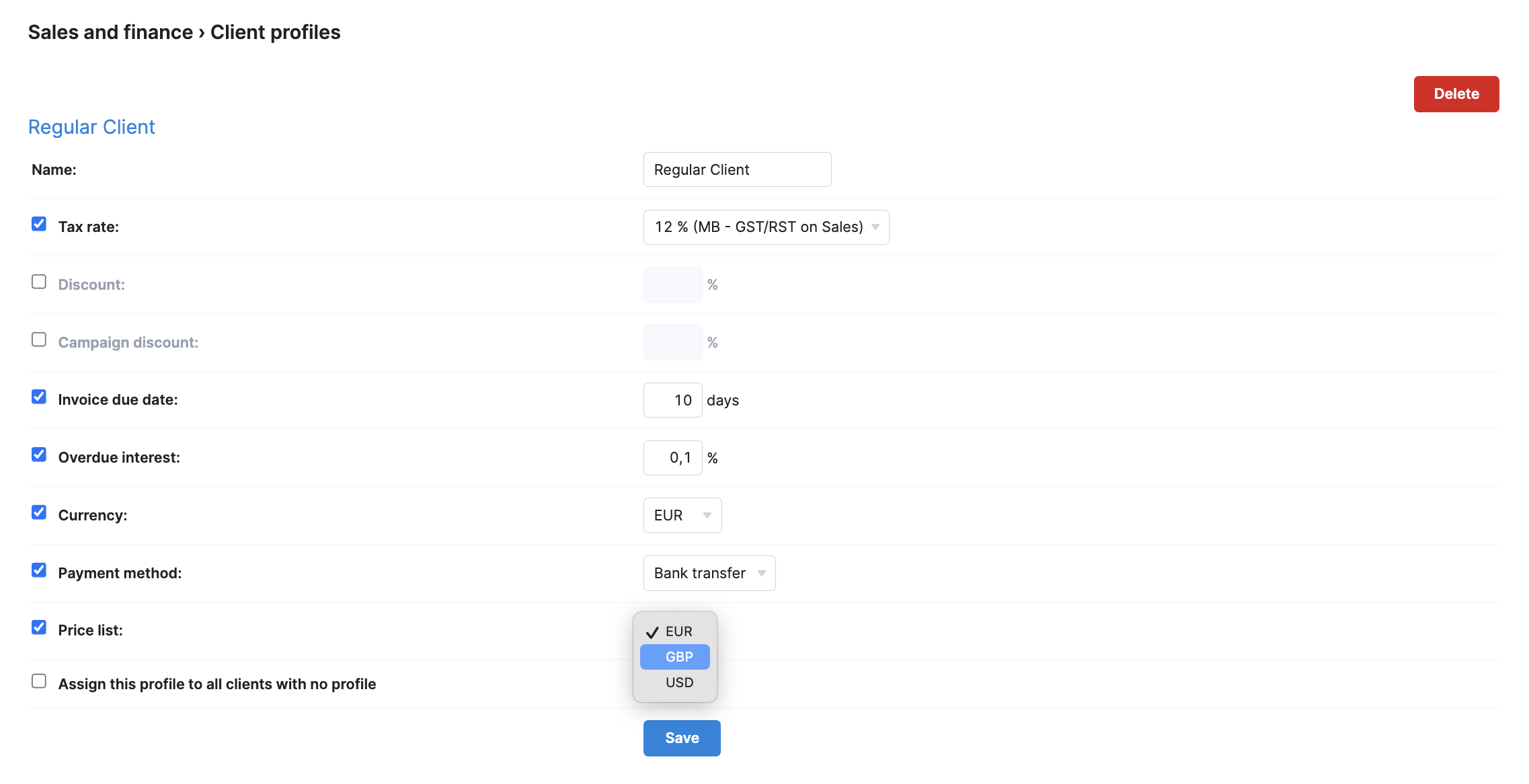Select EUR in the price list menu
This screenshot has height=784, width=1529.
pyautogui.click(x=674, y=631)
